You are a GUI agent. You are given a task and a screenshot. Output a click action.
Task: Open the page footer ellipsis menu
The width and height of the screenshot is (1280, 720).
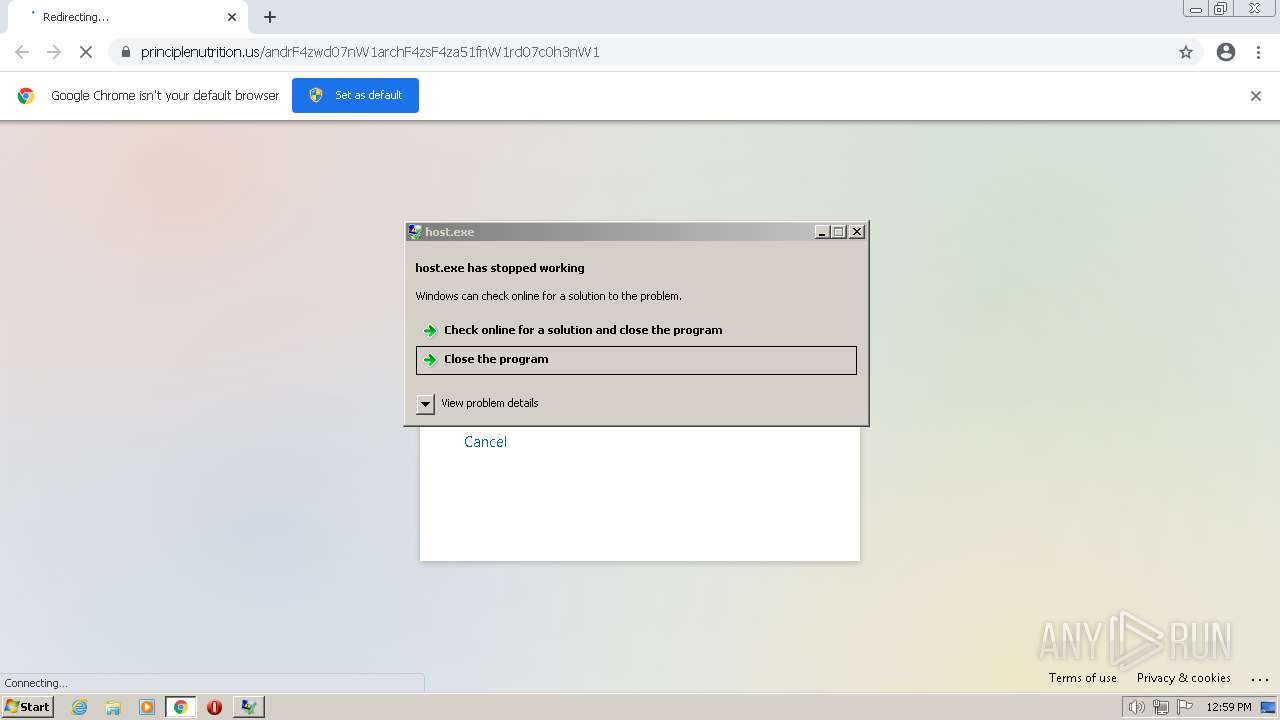point(1259,679)
